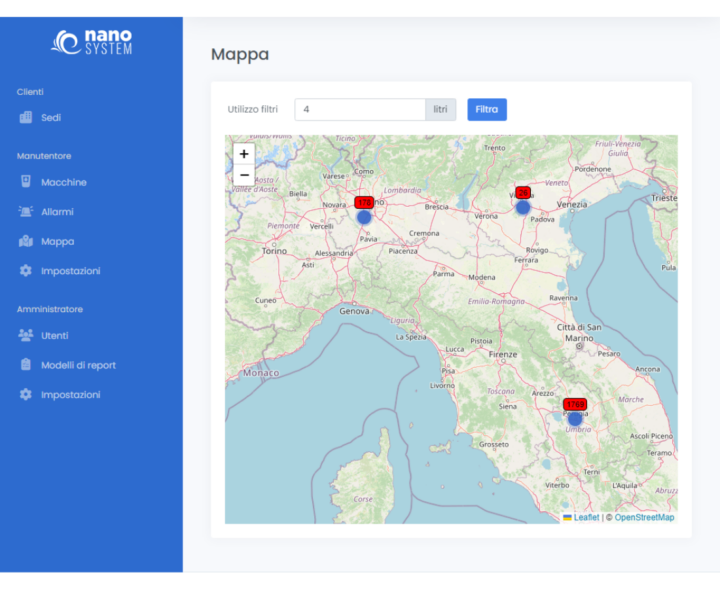Click the Modelli di report clipboard icon

point(26,365)
